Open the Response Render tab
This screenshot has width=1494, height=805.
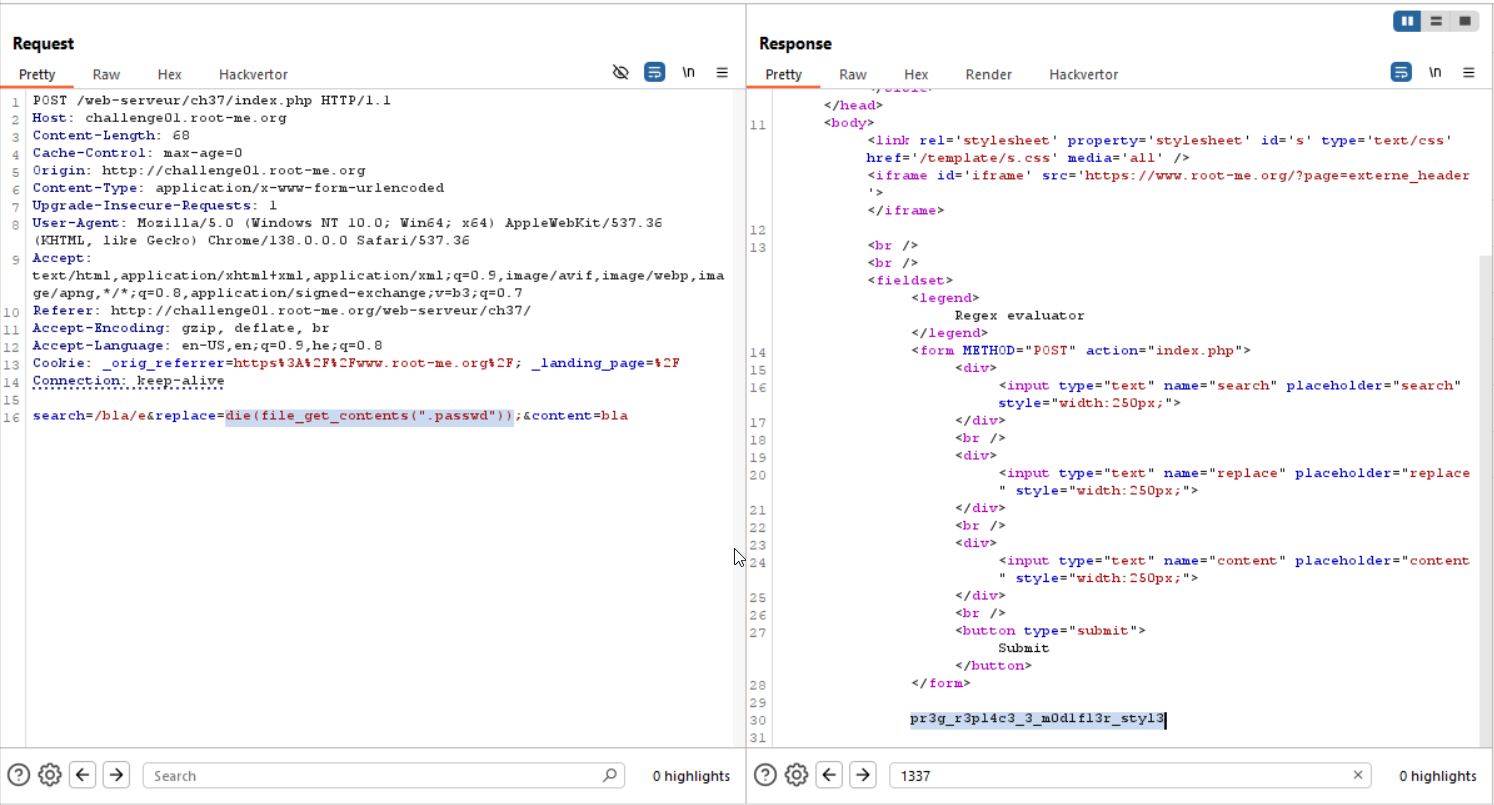click(x=988, y=74)
